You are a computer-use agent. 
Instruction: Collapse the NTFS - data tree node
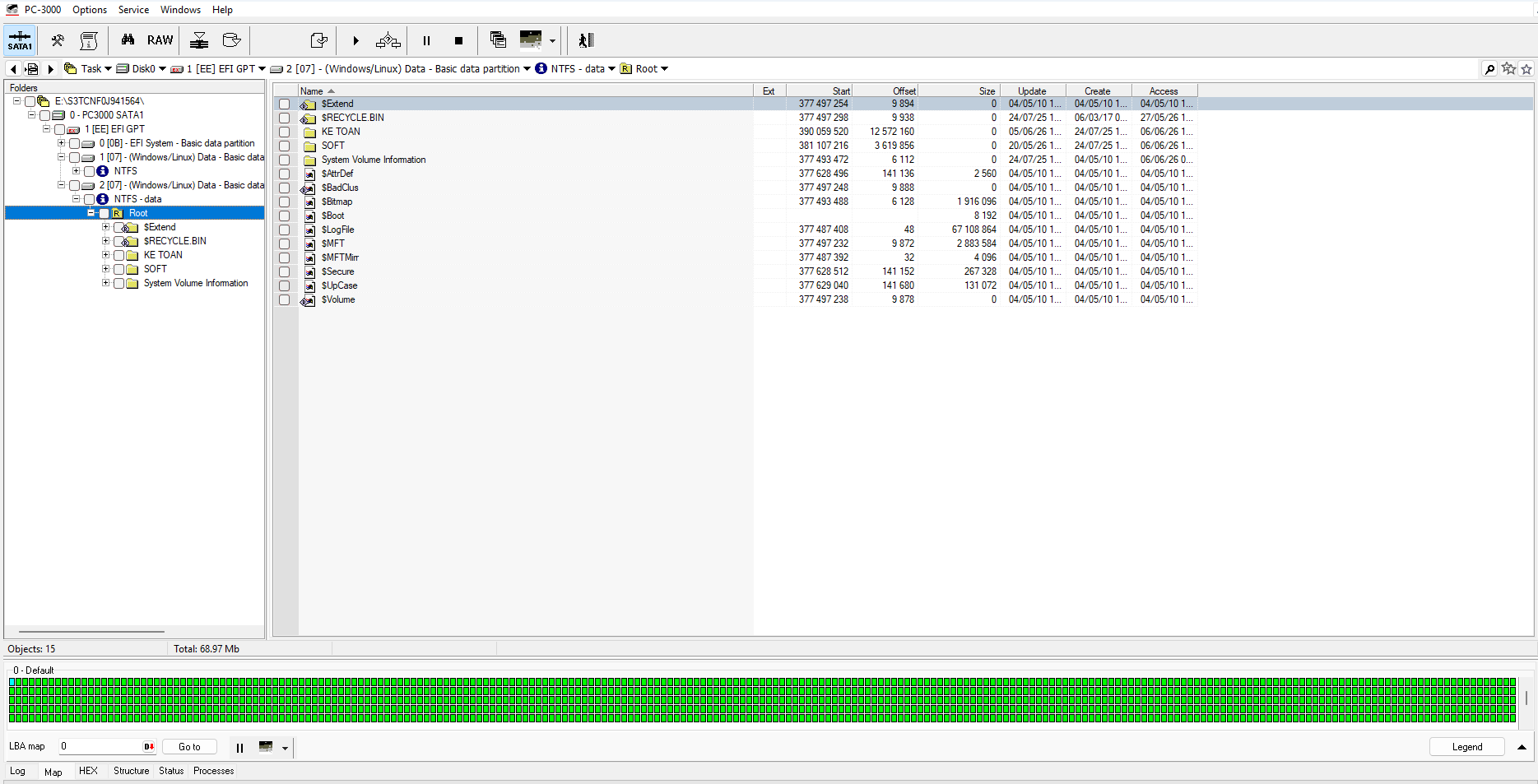76,199
